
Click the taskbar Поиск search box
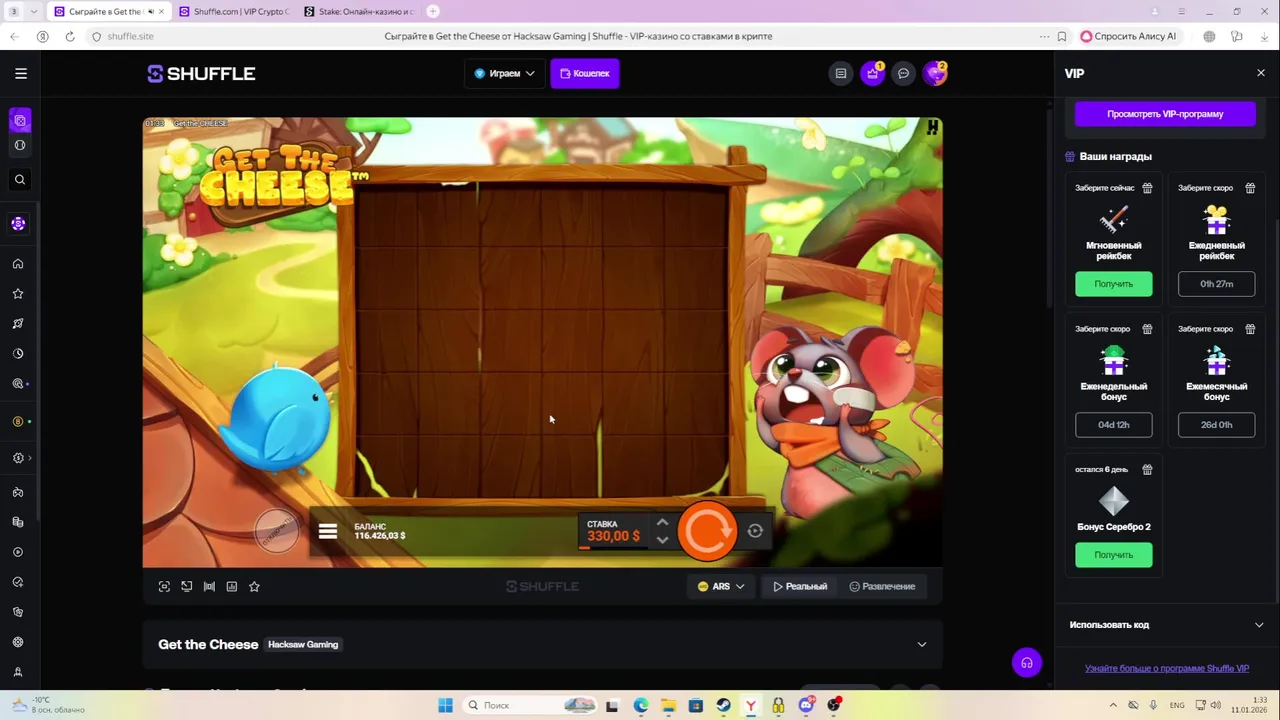(x=530, y=705)
